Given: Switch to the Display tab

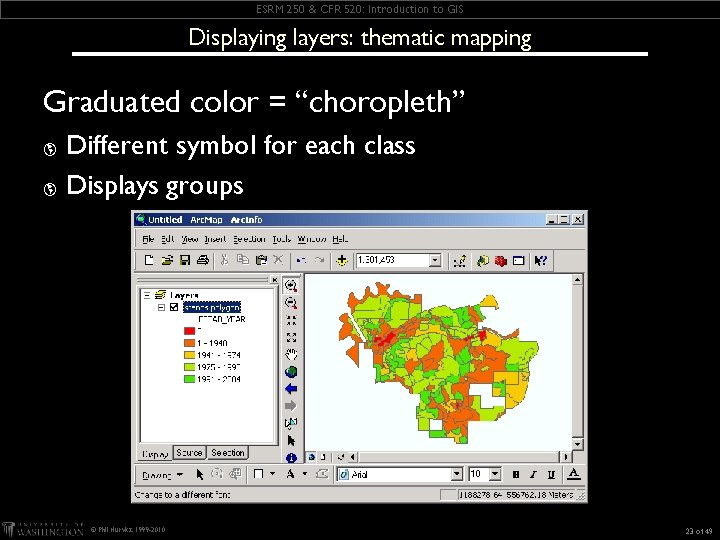Looking at the screenshot, I should [x=155, y=454].
